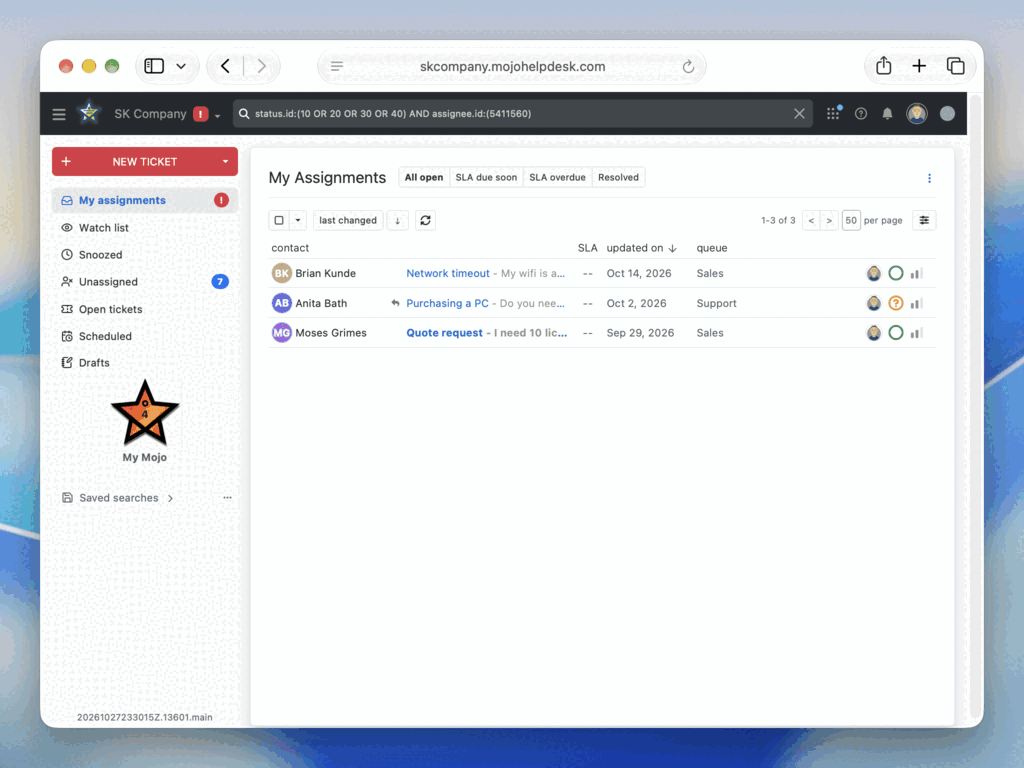Image resolution: width=1024 pixels, height=768 pixels.
Task: Click the priority bars on Moses Grimes' ticket
Action: click(917, 333)
